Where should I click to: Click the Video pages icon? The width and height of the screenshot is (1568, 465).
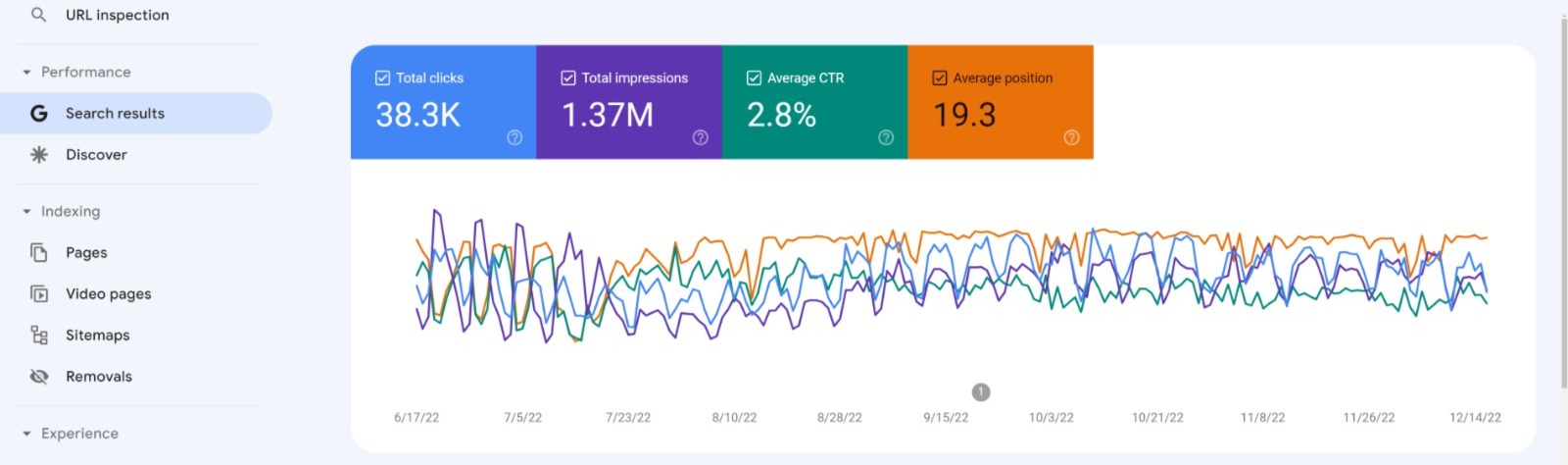pyautogui.click(x=39, y=293)
